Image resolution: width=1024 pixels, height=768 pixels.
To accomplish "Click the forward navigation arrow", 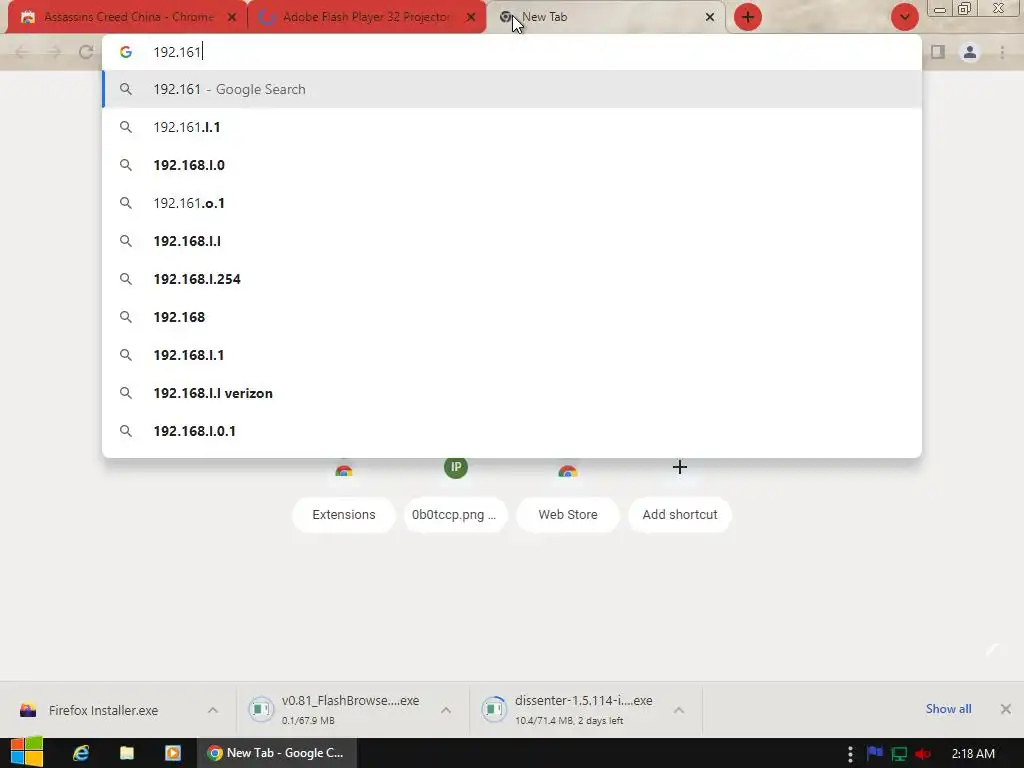I will (x=54, y=52).
